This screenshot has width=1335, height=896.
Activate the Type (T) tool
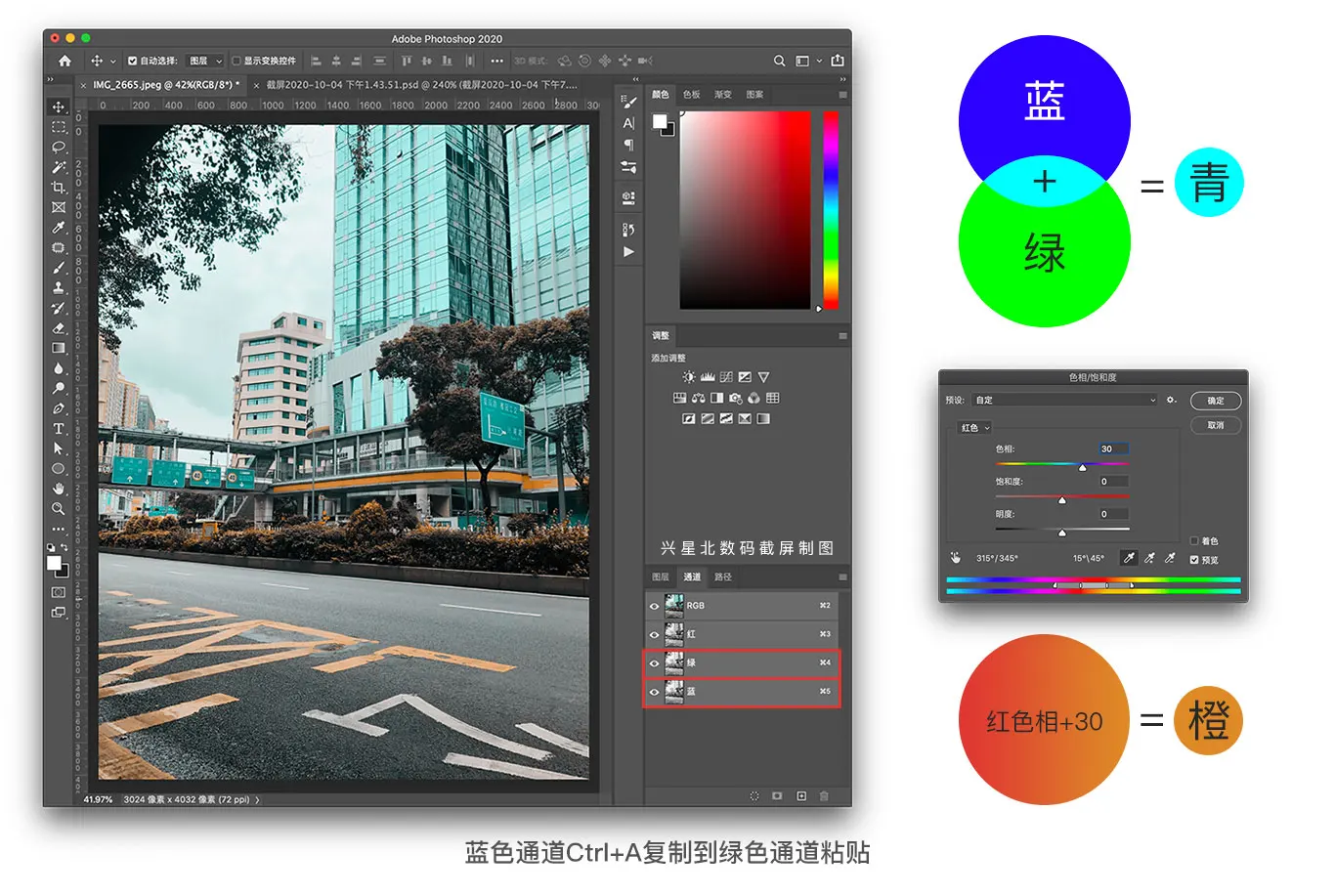click(x=59, y=428)
